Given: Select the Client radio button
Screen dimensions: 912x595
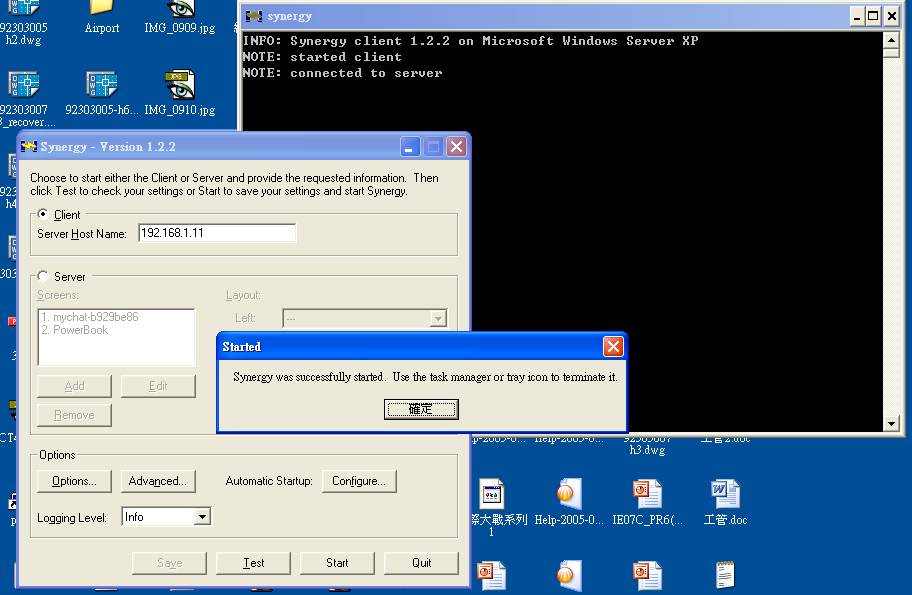Looking at the screenshot, I should tap(42, 214).
